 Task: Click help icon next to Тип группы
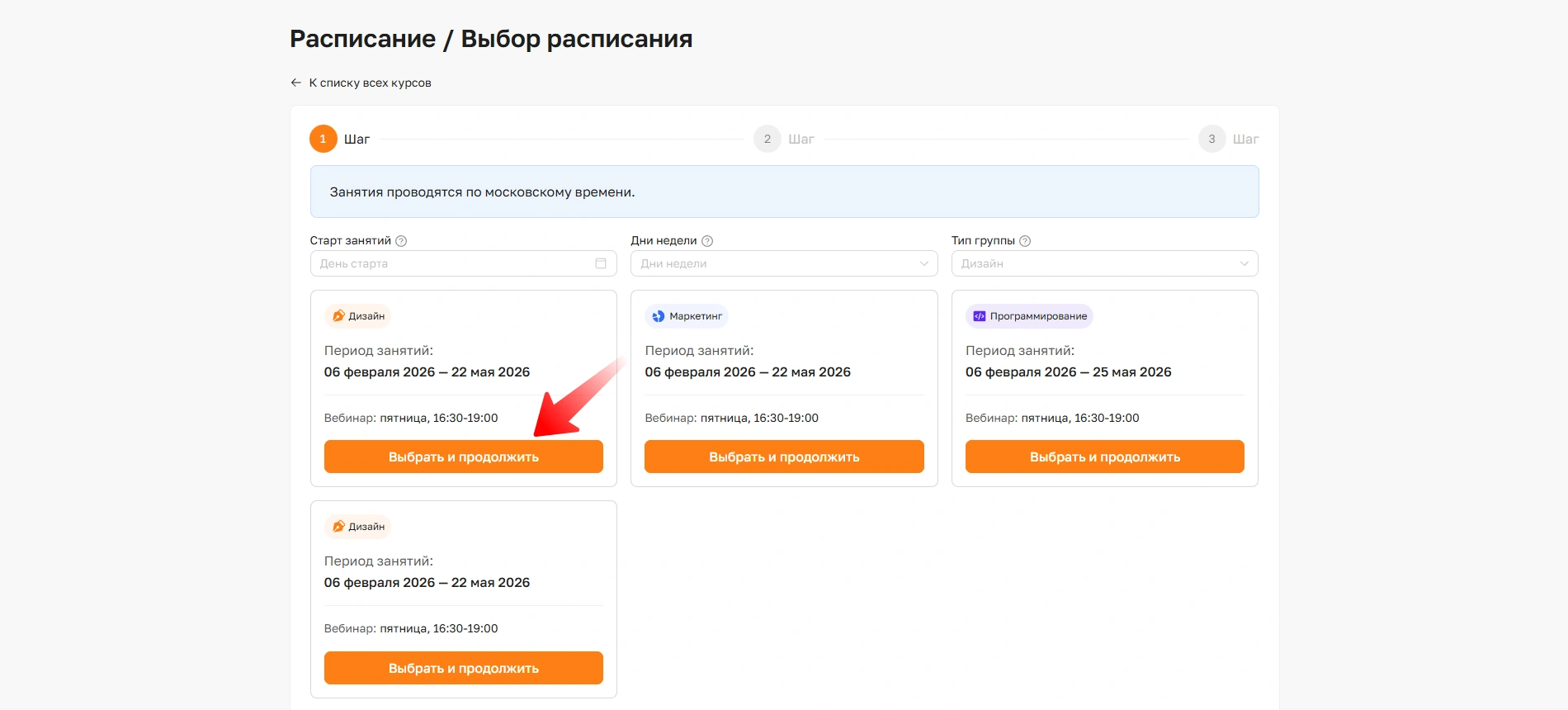1025,241
